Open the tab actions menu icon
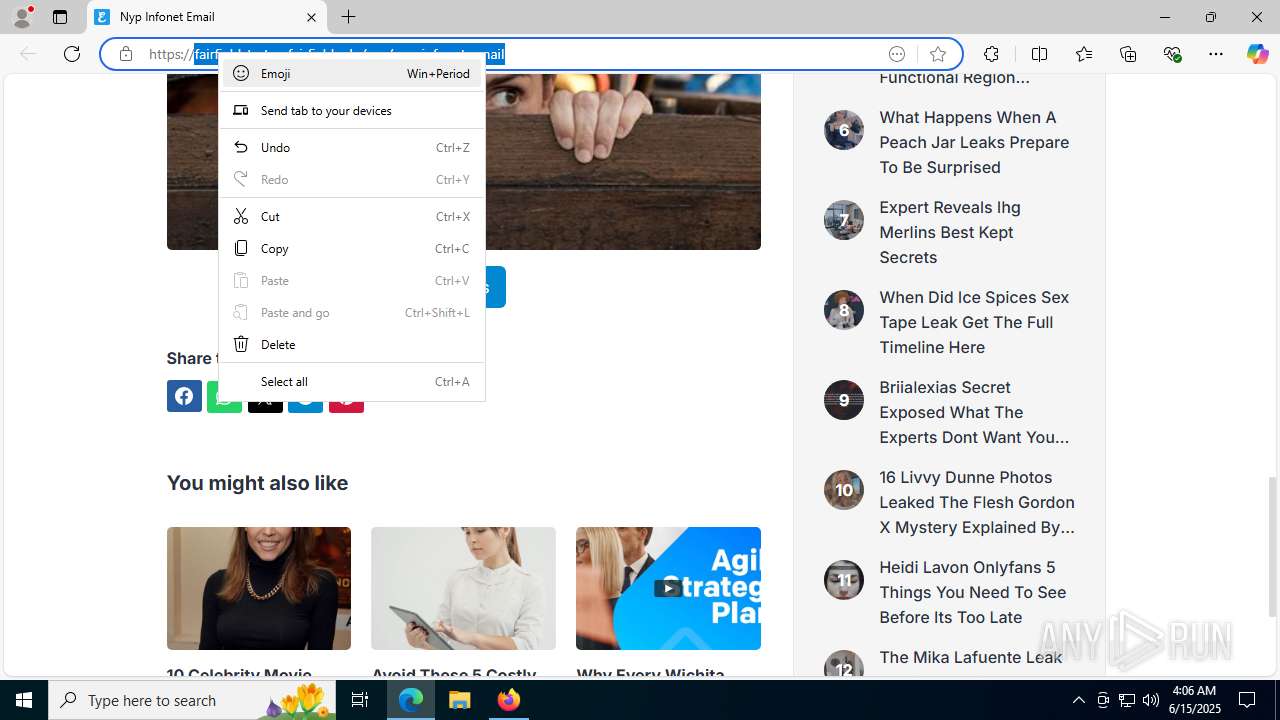Image resolution: width=1280 pixels, height=720 pixels. [x=60, y=17]
